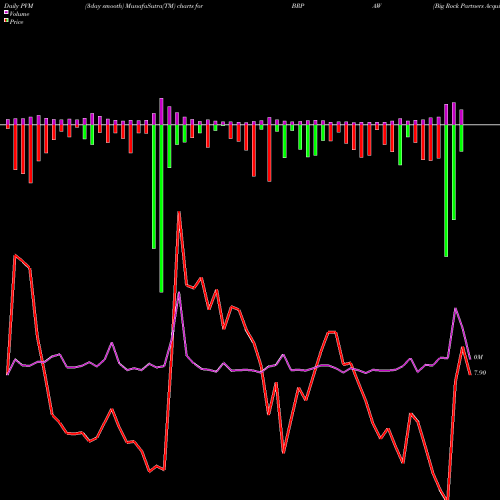The image size is (500, 500).
Task: Click the purple Volume legend swatch
Action: 6,12
